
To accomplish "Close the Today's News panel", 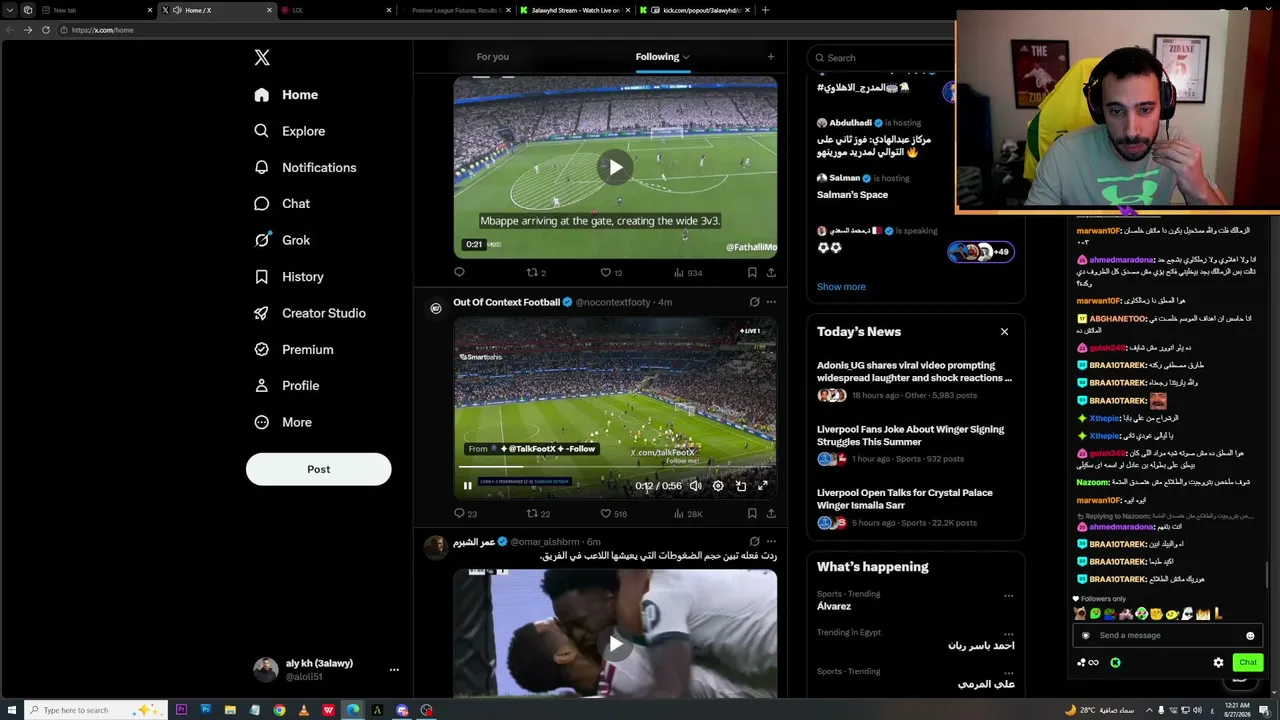I will [1004, 332].
